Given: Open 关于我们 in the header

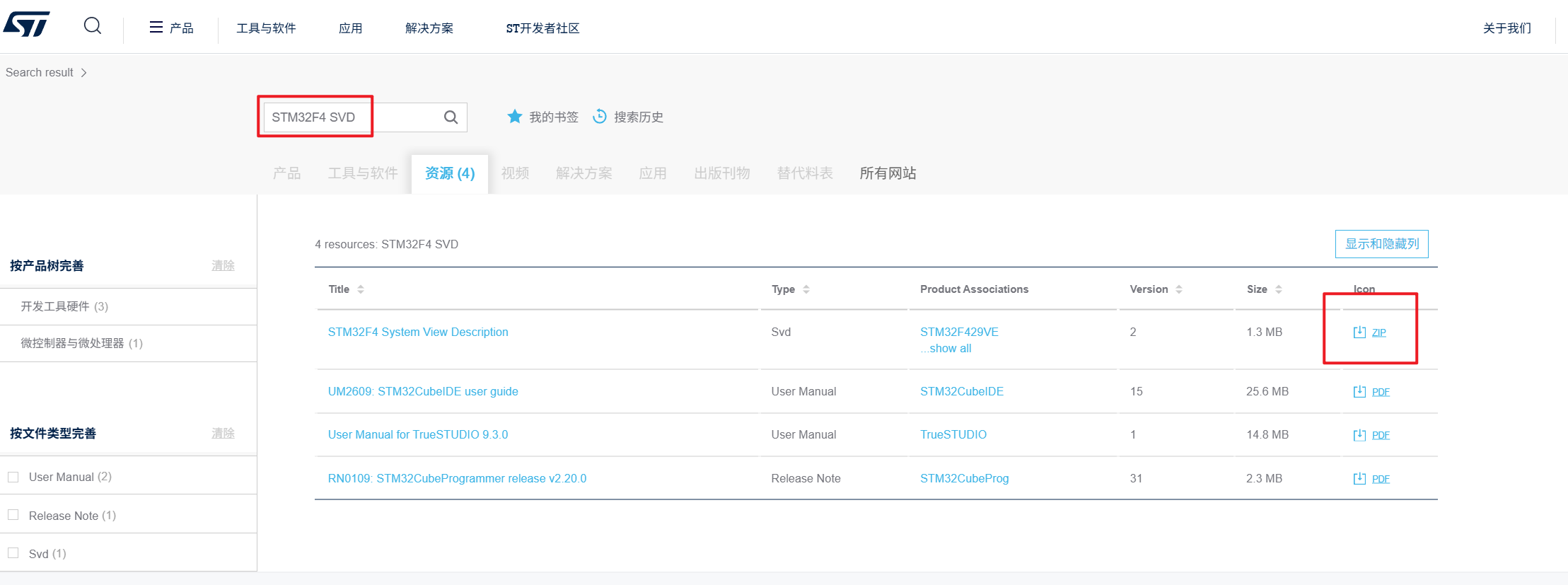Looking at the screenshot, I should point(1507,28).
